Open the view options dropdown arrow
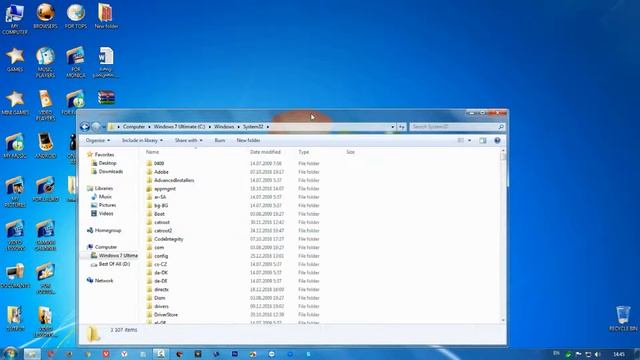The height and width of the screenshot is (360, 640). 469,140
